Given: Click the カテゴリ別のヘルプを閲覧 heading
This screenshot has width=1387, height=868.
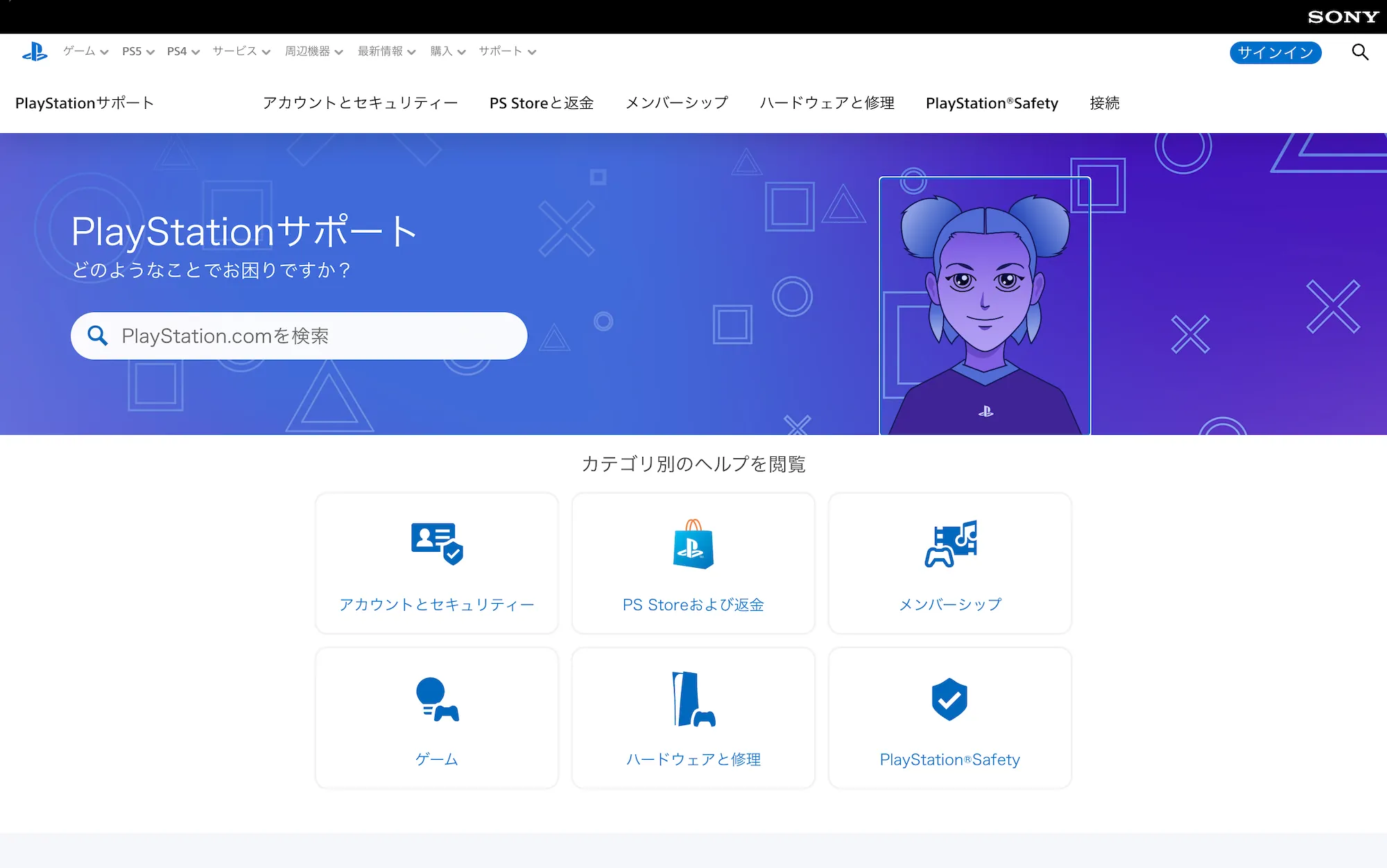Looking at the screenshot, I should pyautogui.click(x=693, y=464).
